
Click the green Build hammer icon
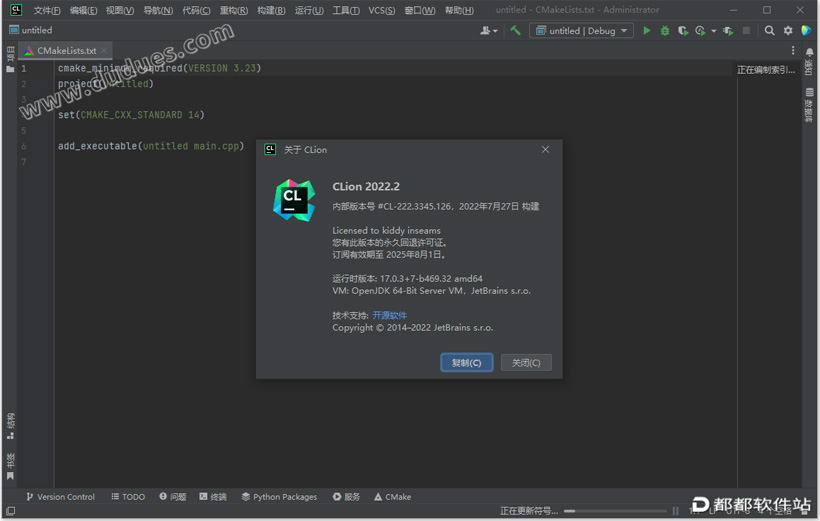click(x=515, y=30)
